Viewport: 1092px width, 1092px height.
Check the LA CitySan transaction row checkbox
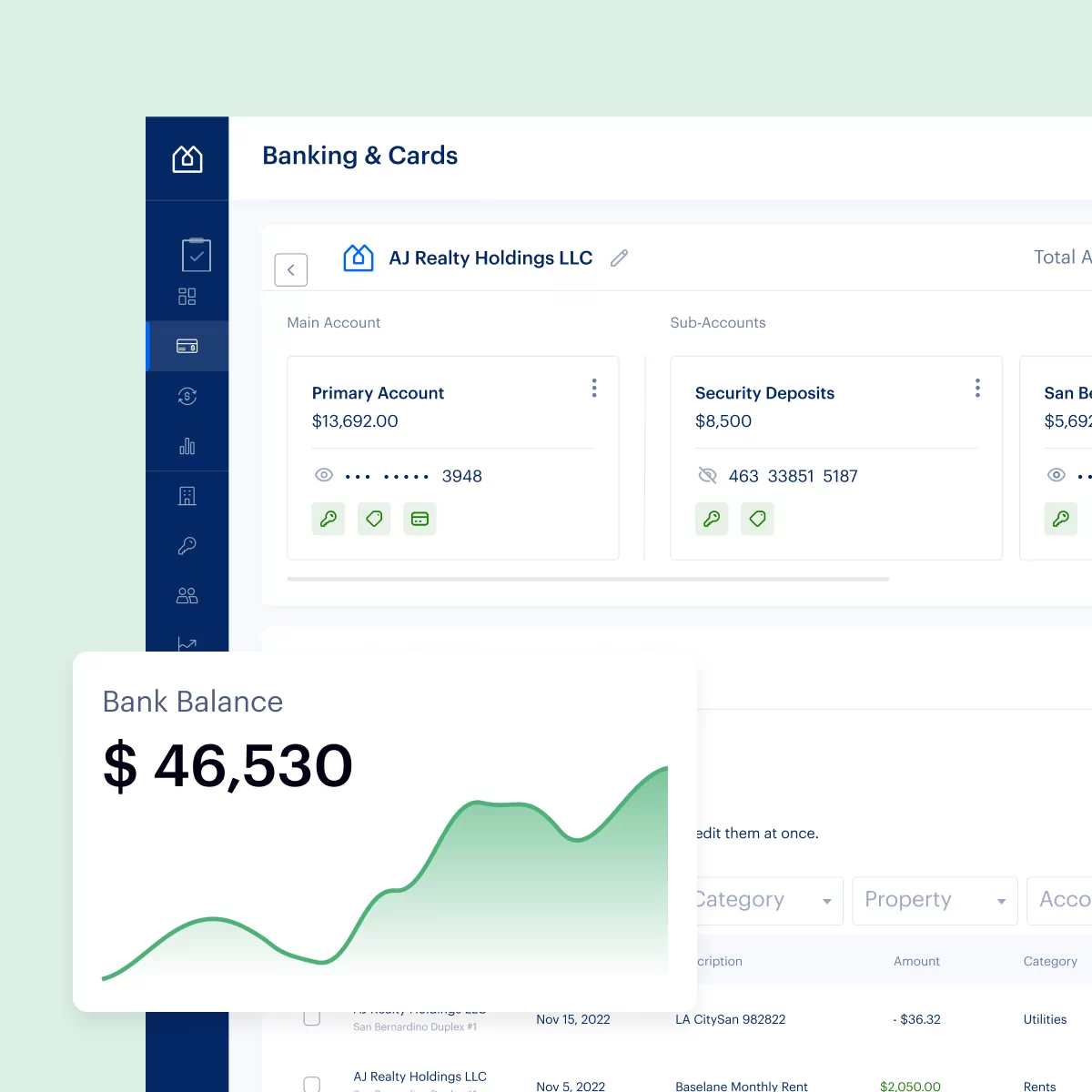(312, 1017)
